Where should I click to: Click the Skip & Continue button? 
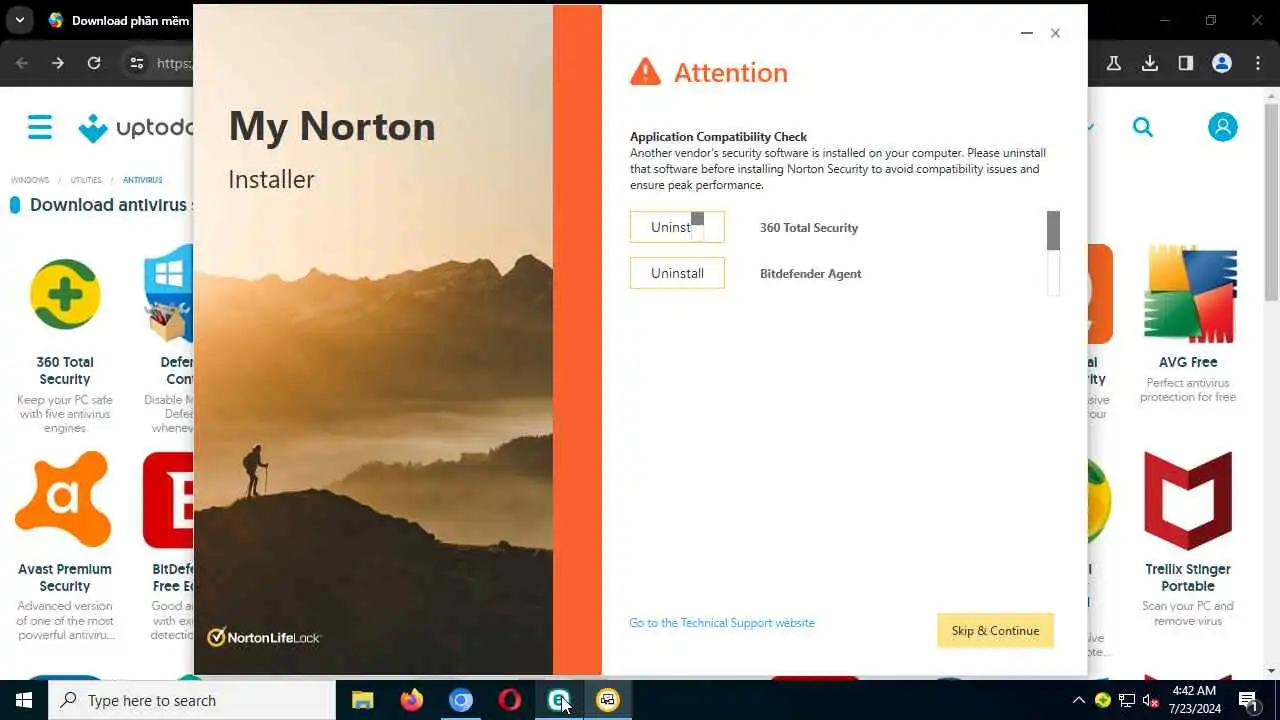[995, 631]
